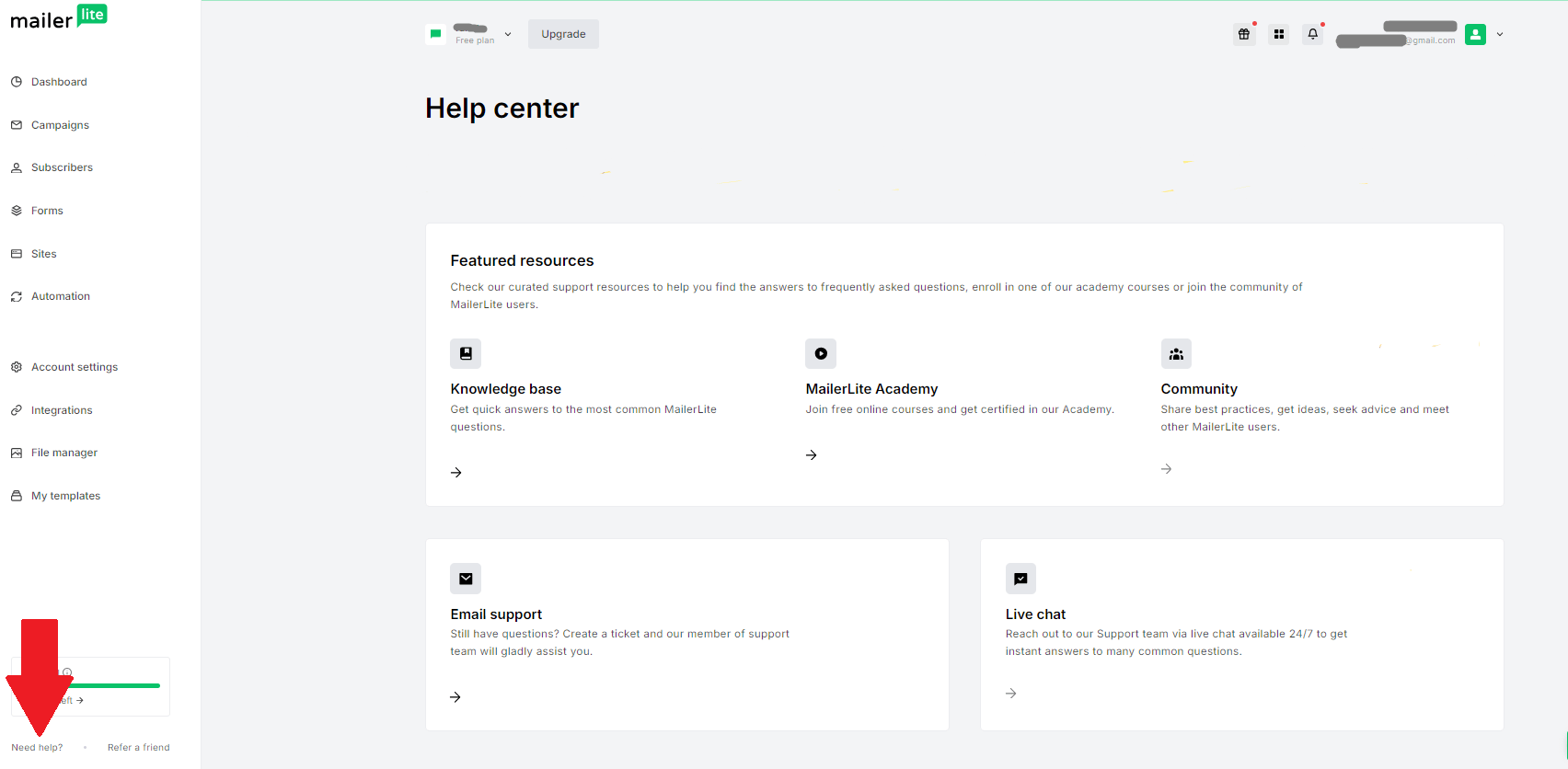Switch to the Dashboard

[58, 81]
